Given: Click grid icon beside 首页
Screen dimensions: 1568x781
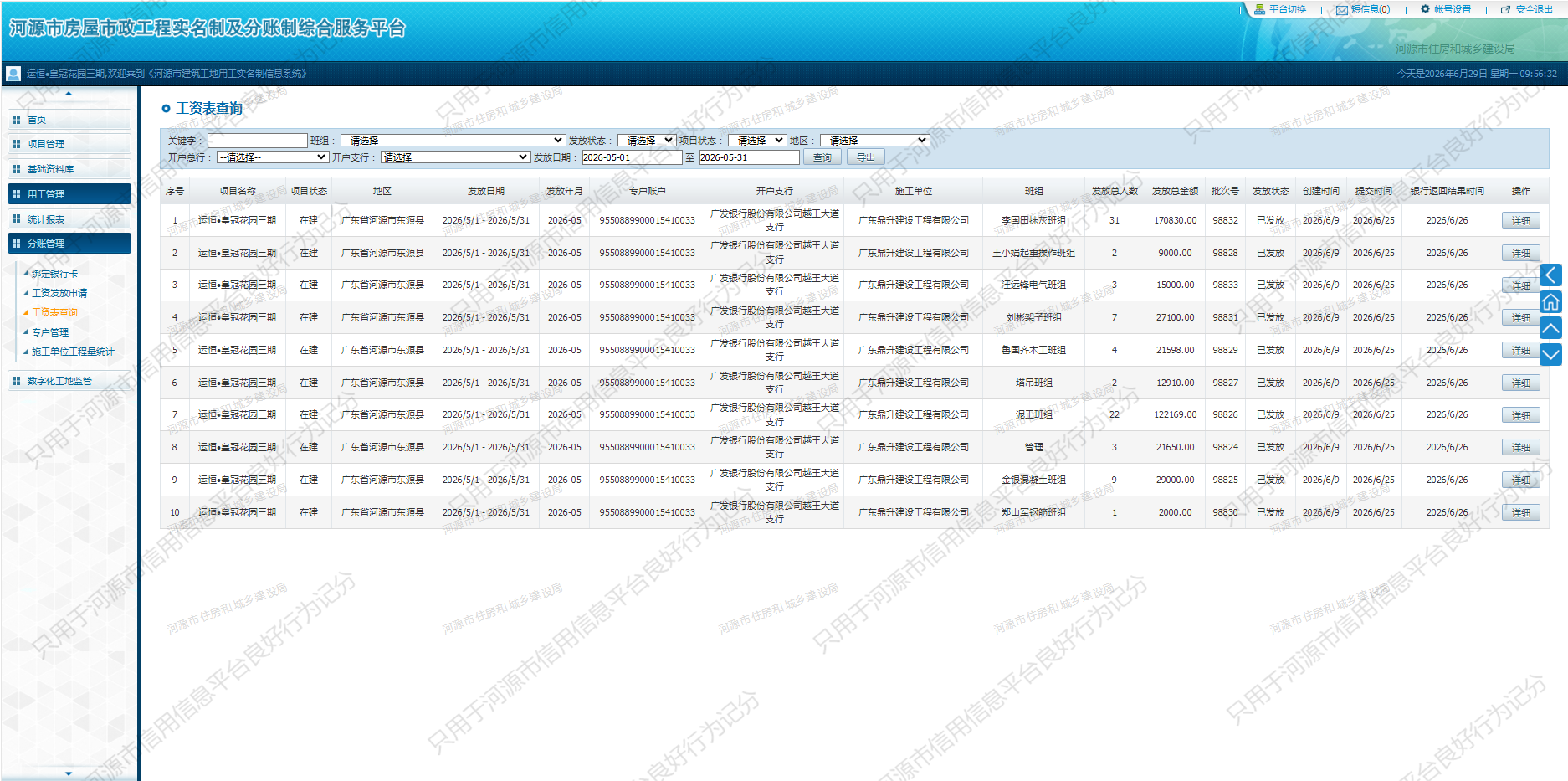Looking at the screenshot, I should (x=16, y=120).
